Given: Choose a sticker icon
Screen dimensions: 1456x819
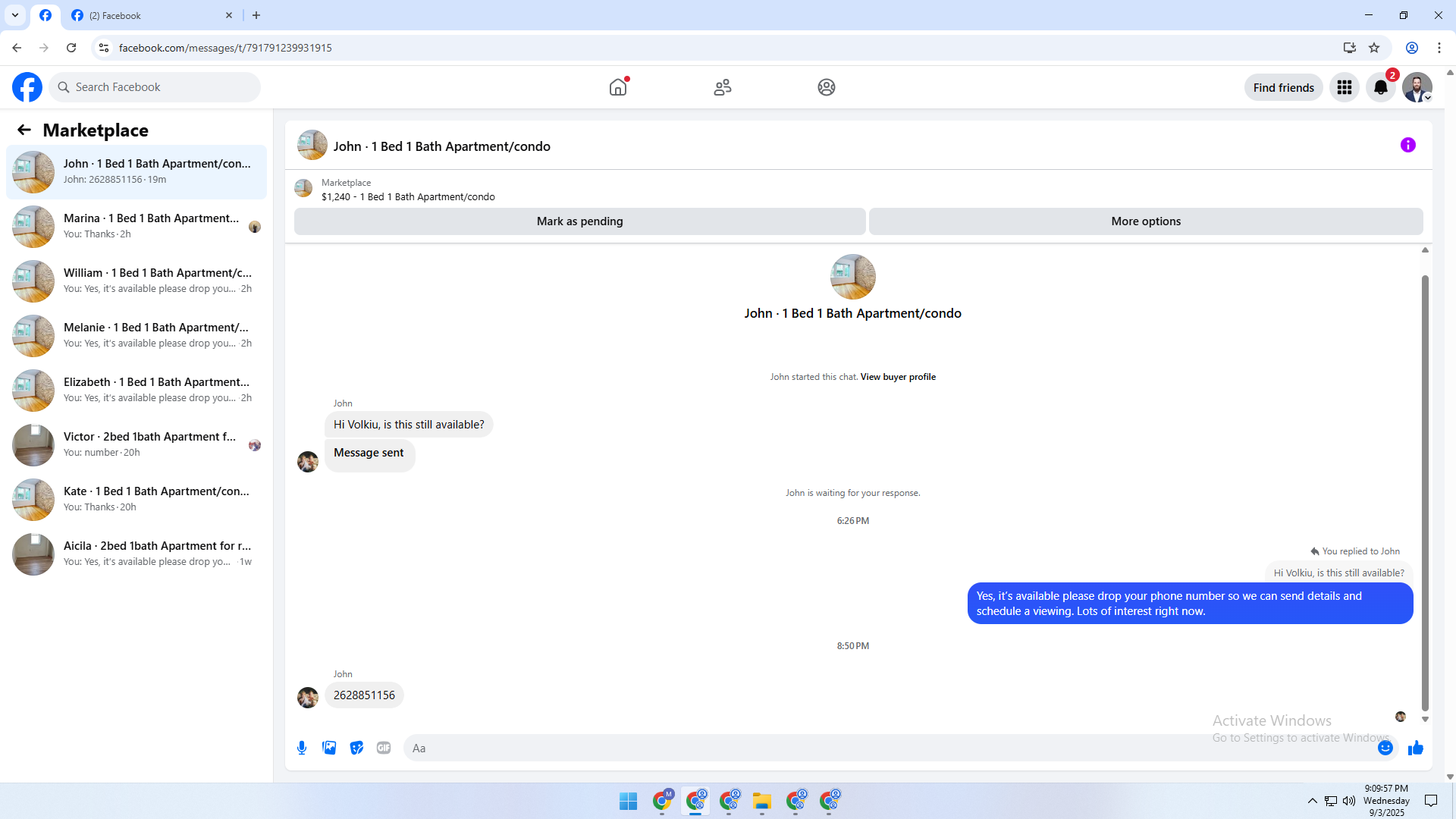Looking at the screenshot, I should [356, 748].
